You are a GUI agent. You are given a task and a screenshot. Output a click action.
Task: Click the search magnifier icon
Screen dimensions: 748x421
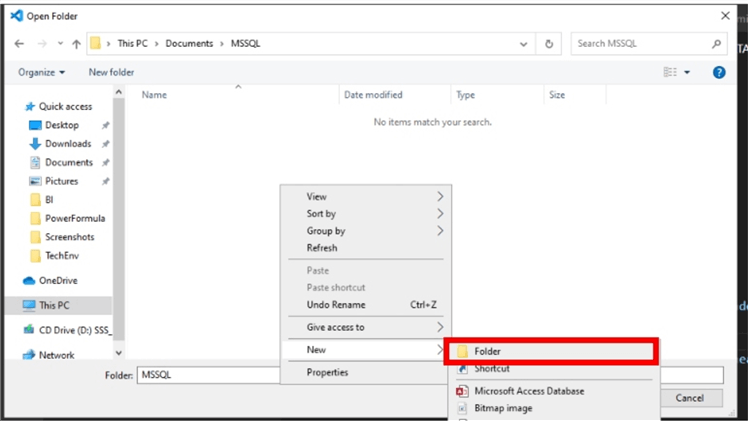click(716, 44)
